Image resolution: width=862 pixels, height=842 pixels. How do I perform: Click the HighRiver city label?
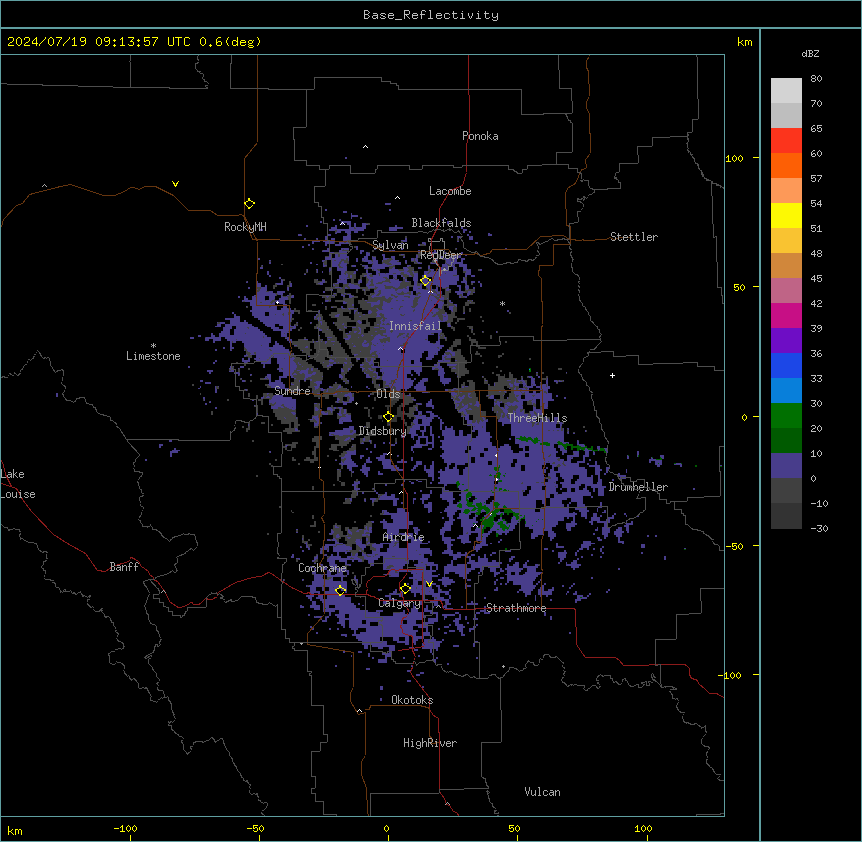pyautogui.click(x=430, y=743)
